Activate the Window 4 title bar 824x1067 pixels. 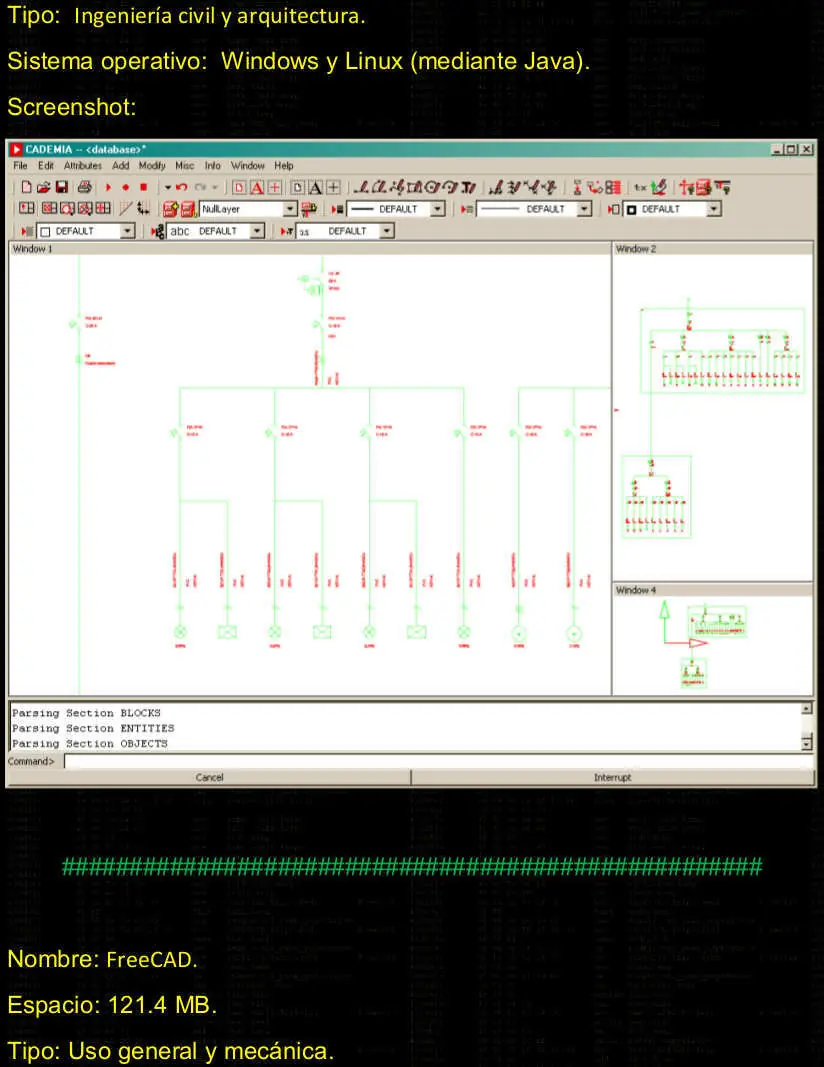click(x=713, y=590)
